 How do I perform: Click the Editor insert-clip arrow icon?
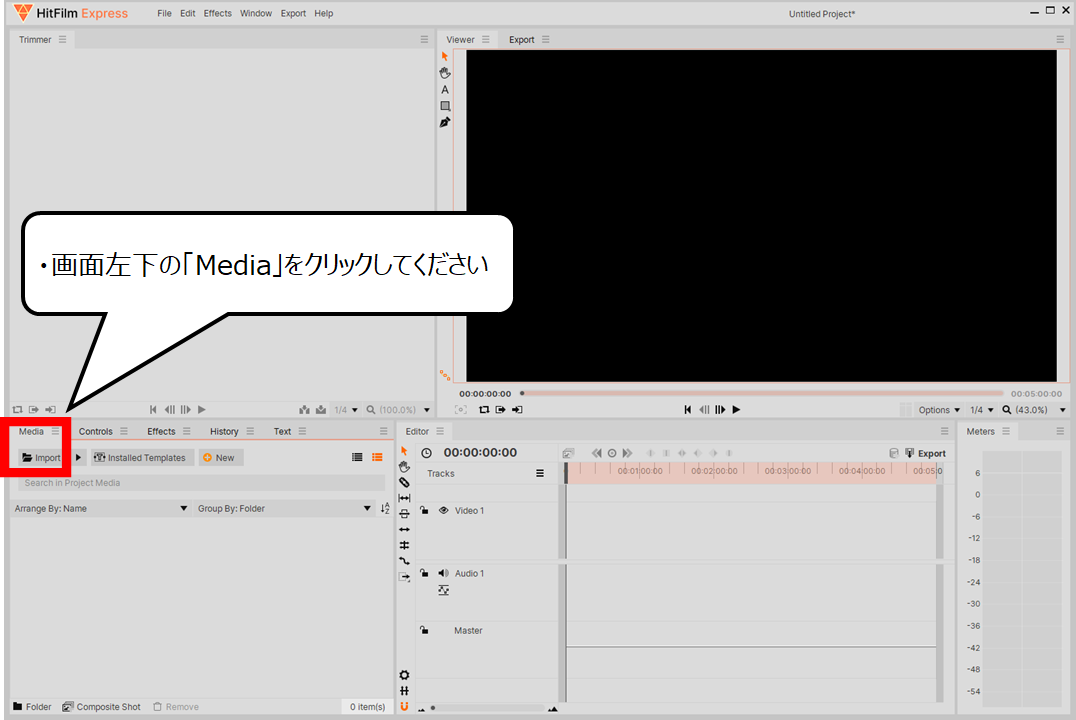pyautogui.click(x=404, y=577)
